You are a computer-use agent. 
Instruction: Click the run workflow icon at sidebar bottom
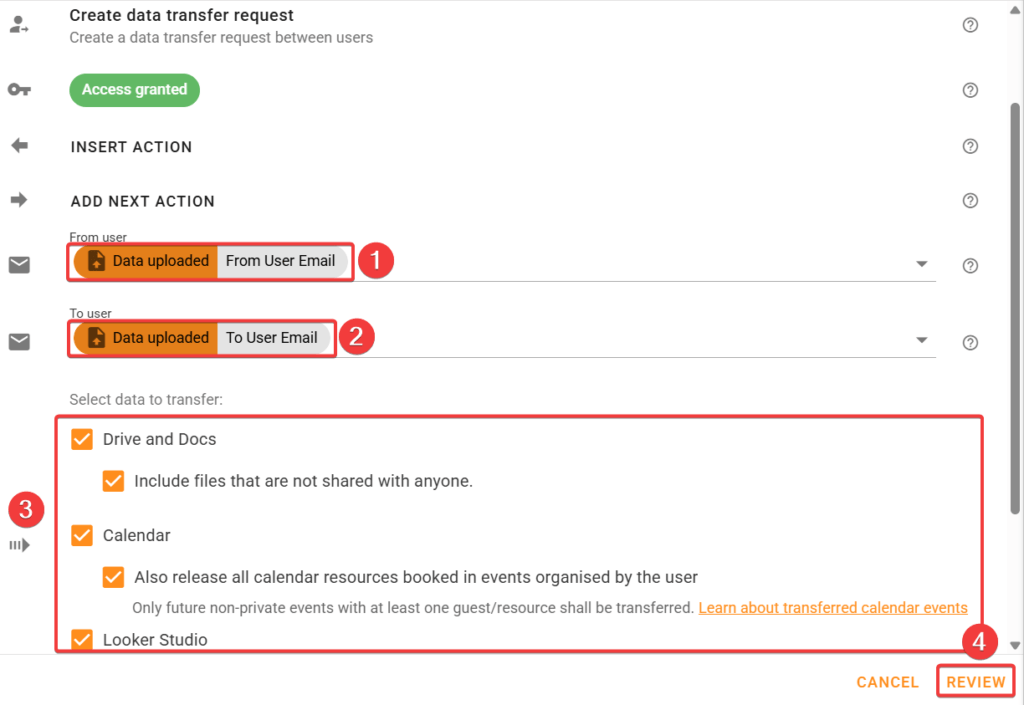coord(20,544)
